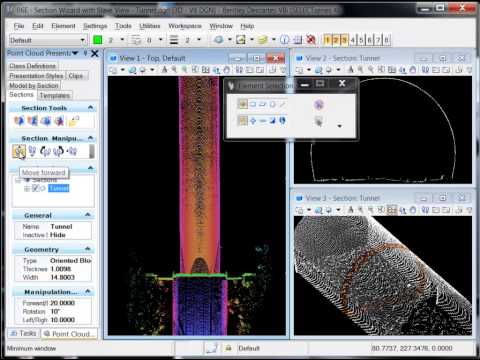The height and width of the screenshot is (360, 480).
Task: Switch to the Templates tab
Action: [x=55, y=96]
